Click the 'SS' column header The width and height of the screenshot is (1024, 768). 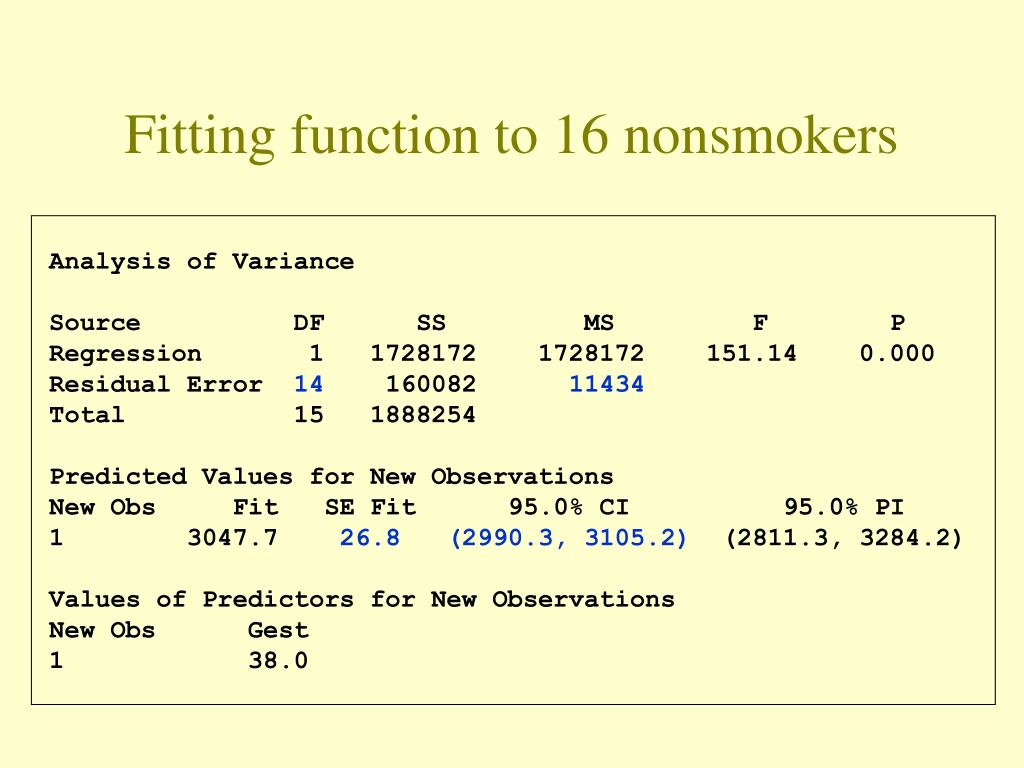[431, 323]
